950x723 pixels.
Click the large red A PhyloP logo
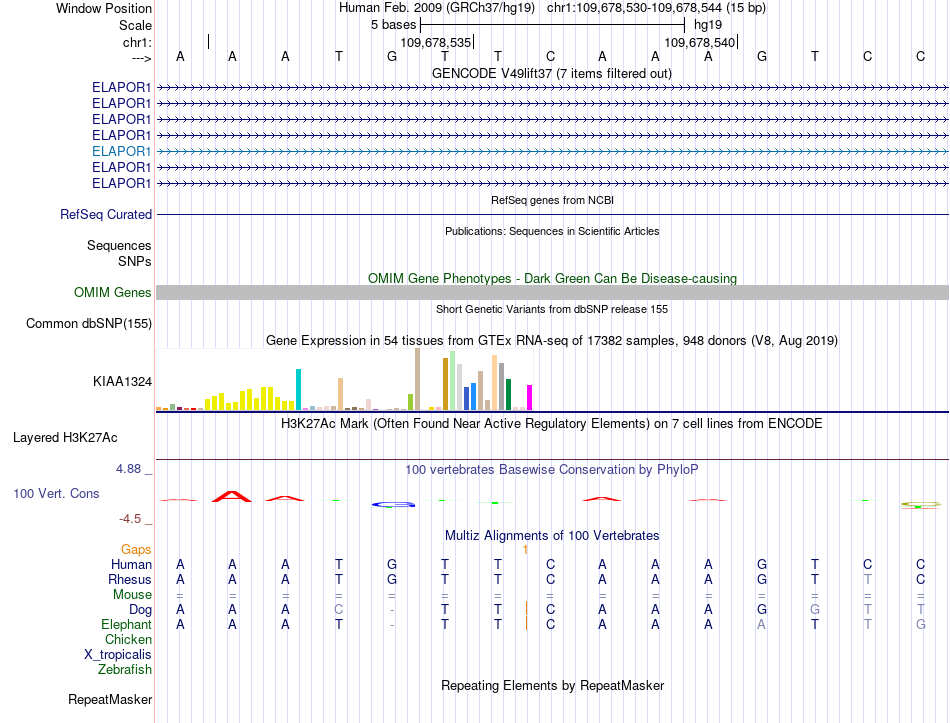(231, 496)
